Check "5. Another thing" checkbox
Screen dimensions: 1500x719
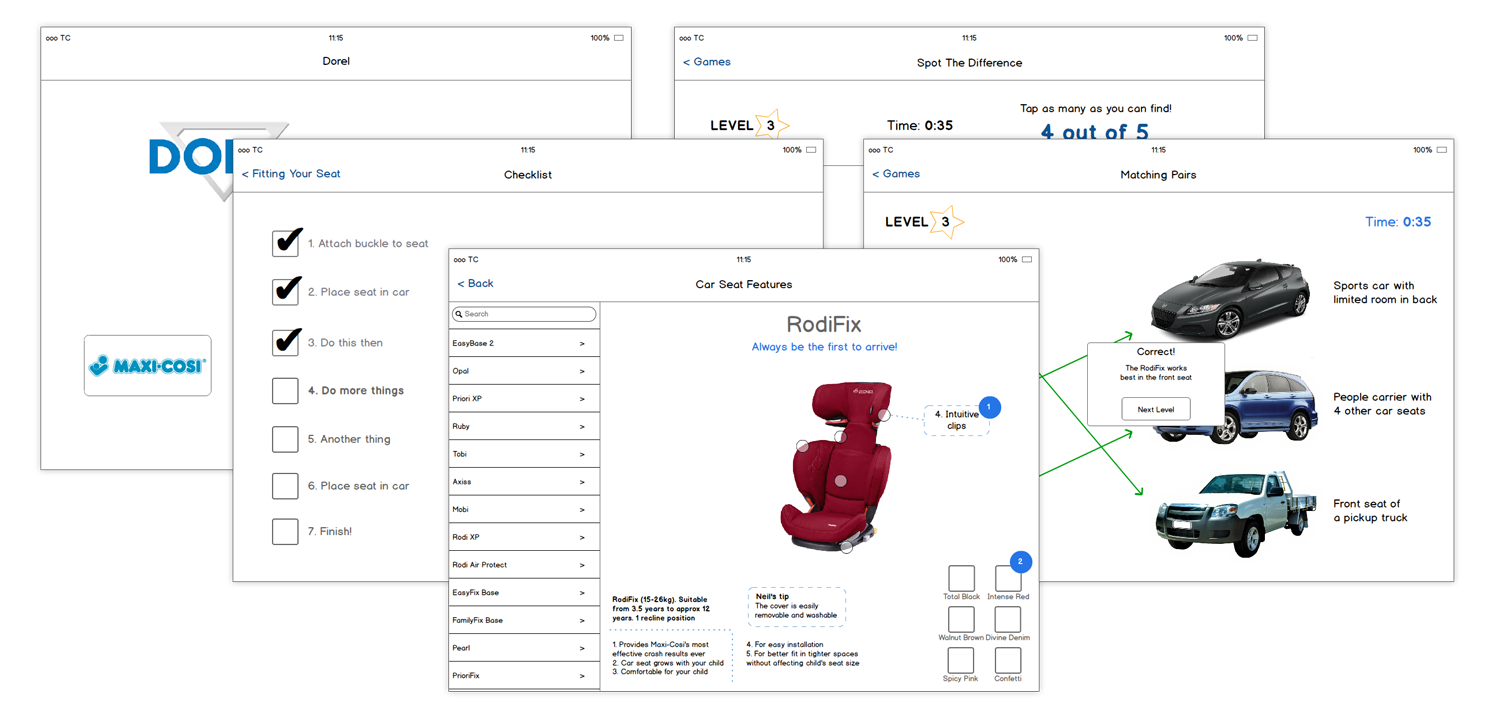coord(286,438)
